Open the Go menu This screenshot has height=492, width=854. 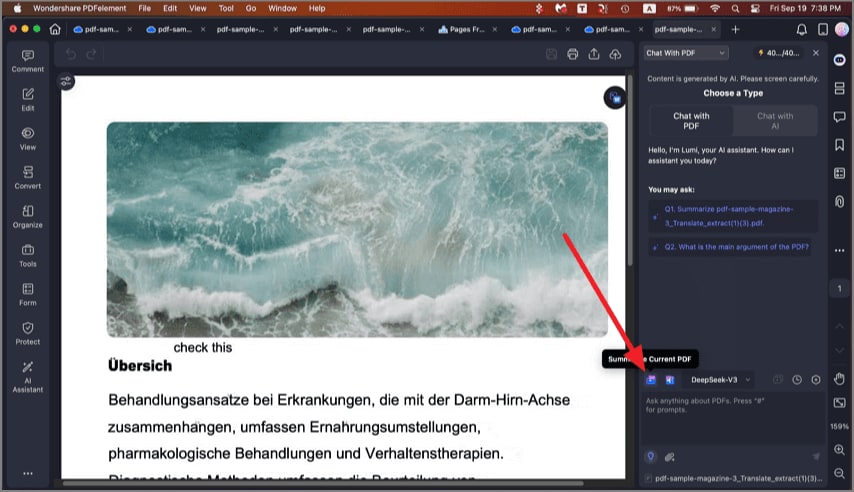click(251, 8)
